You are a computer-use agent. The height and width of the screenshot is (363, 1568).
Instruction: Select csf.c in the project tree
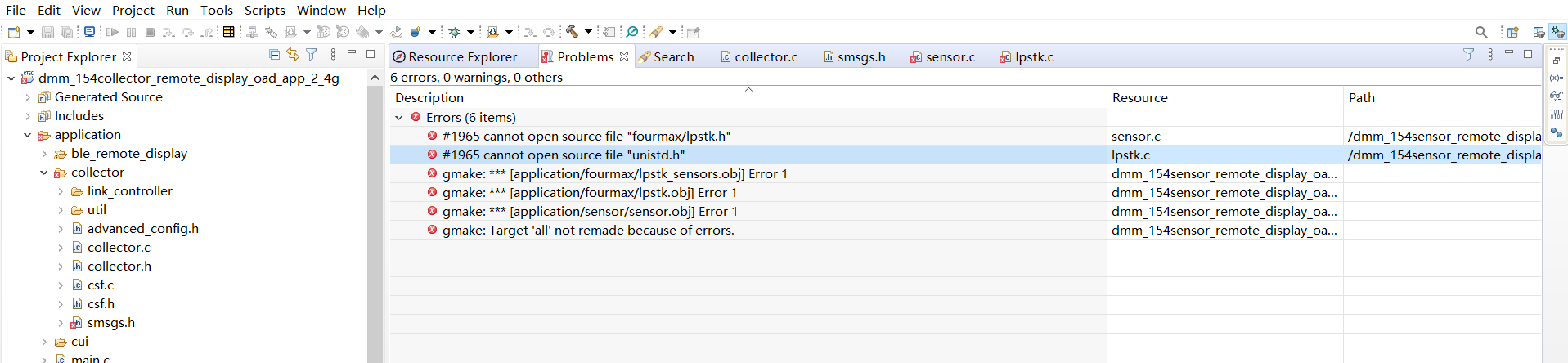click(x=101, y=285)
